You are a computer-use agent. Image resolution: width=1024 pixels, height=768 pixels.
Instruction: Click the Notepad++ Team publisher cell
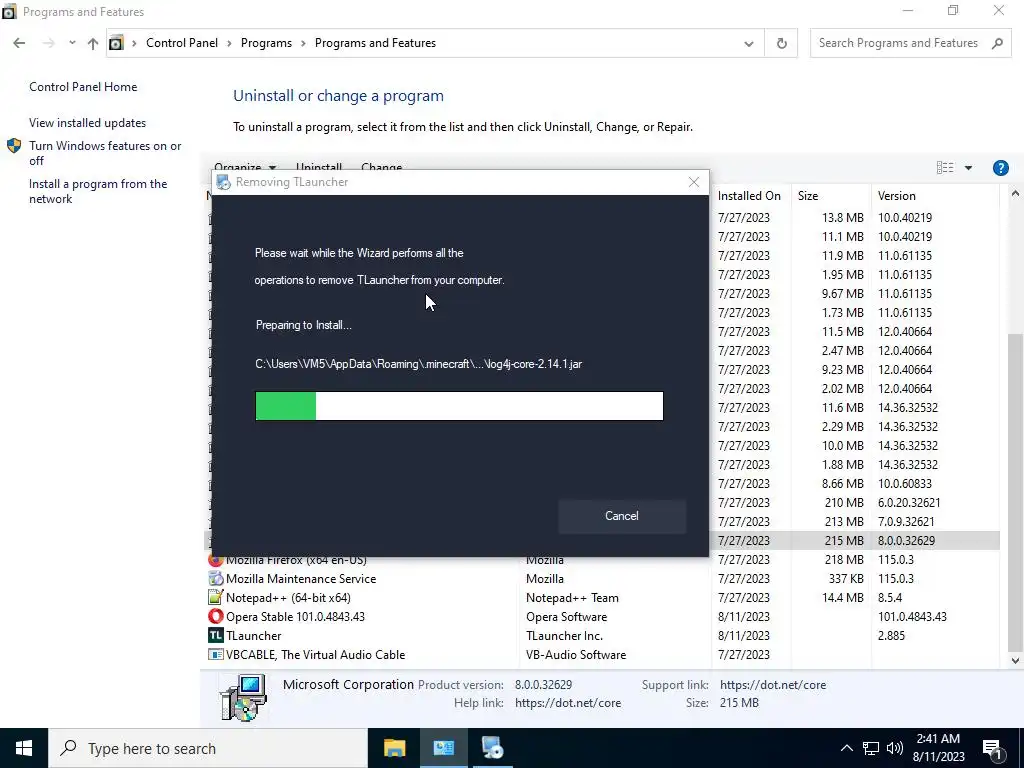pyautogui.click(x=572, y=598)
